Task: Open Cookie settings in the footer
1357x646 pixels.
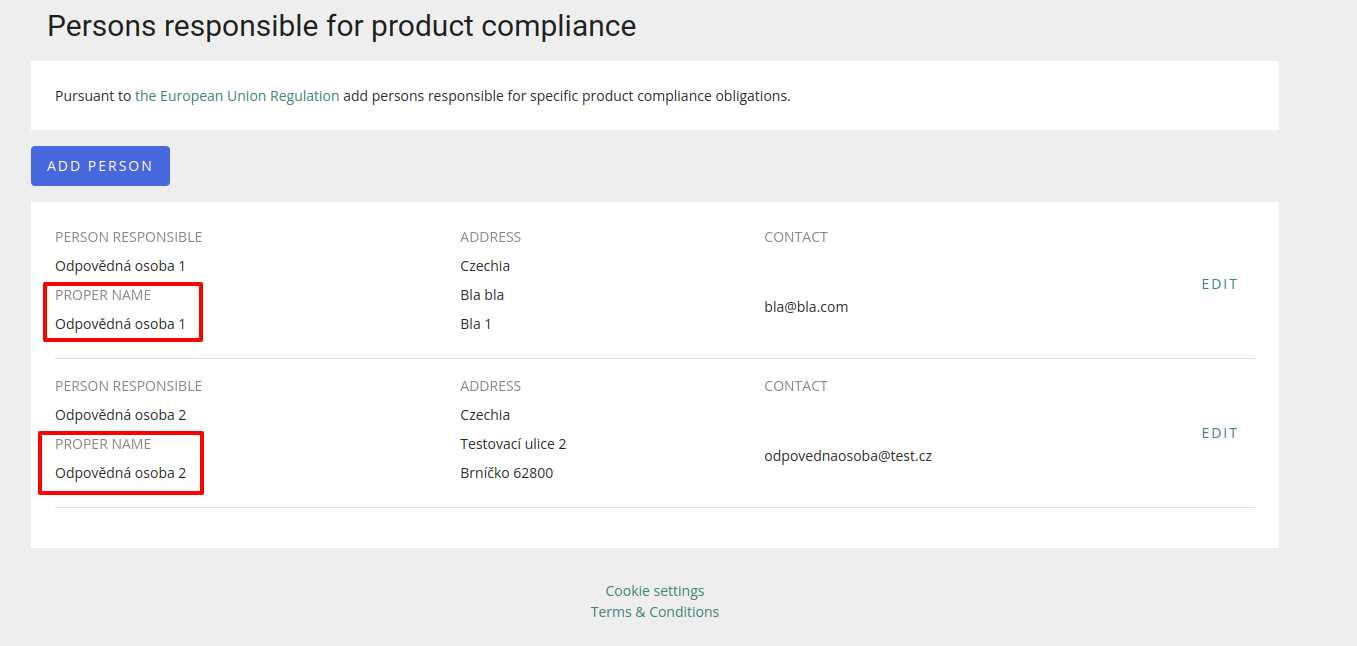Action: (x=655, y=591)
